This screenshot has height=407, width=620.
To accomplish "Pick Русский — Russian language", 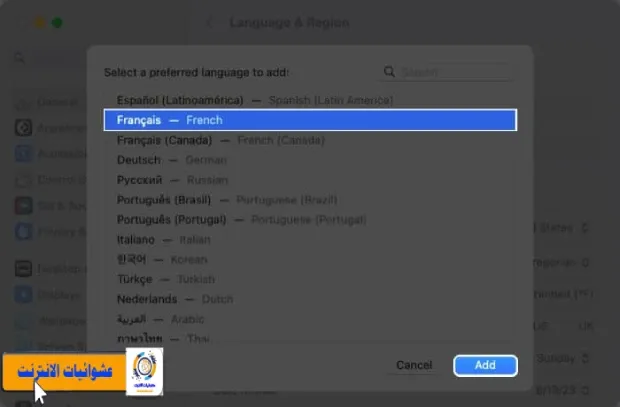I will pos(310,180).
